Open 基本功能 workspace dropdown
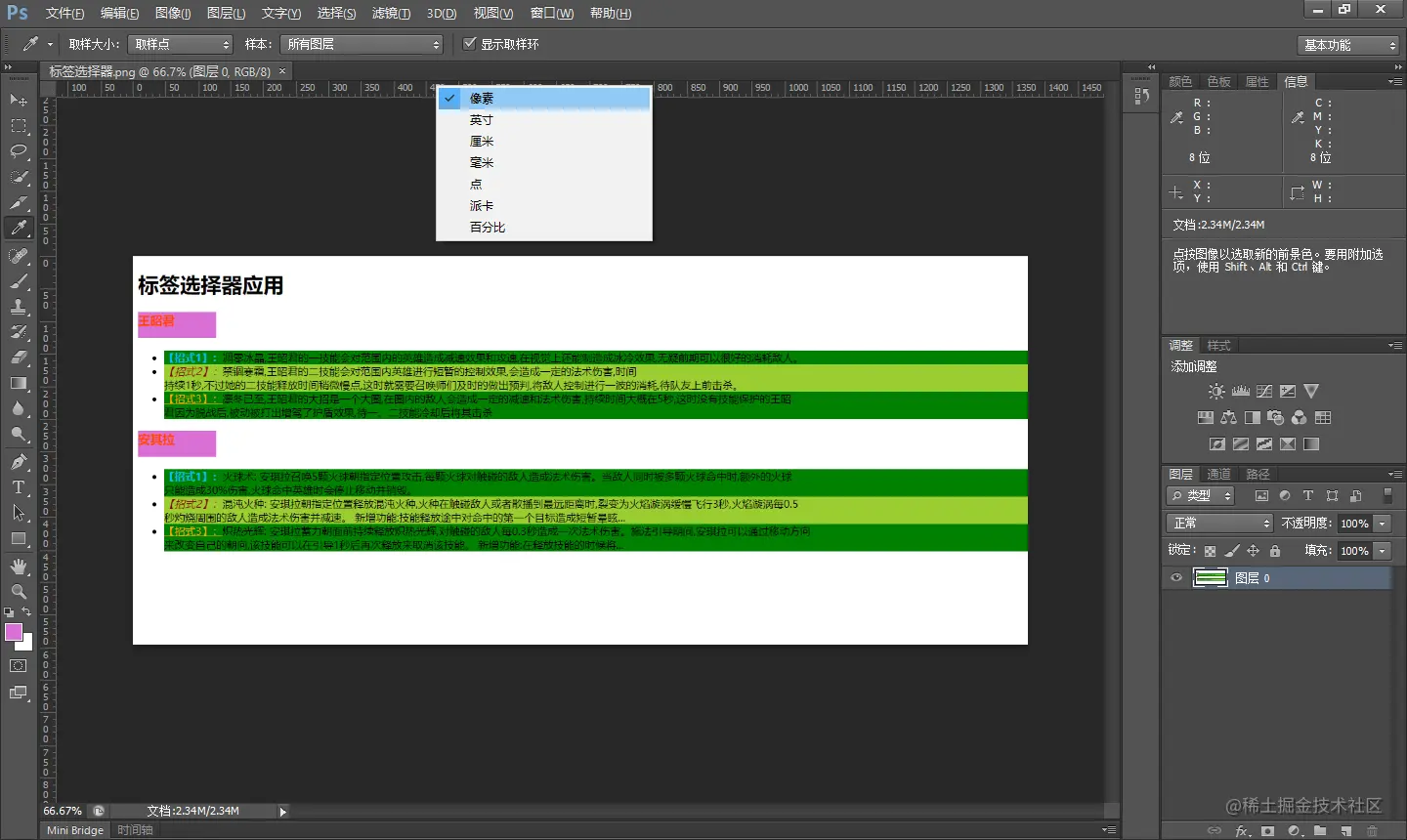This screenshot has height=840, width=1407. coord(1349,45)
